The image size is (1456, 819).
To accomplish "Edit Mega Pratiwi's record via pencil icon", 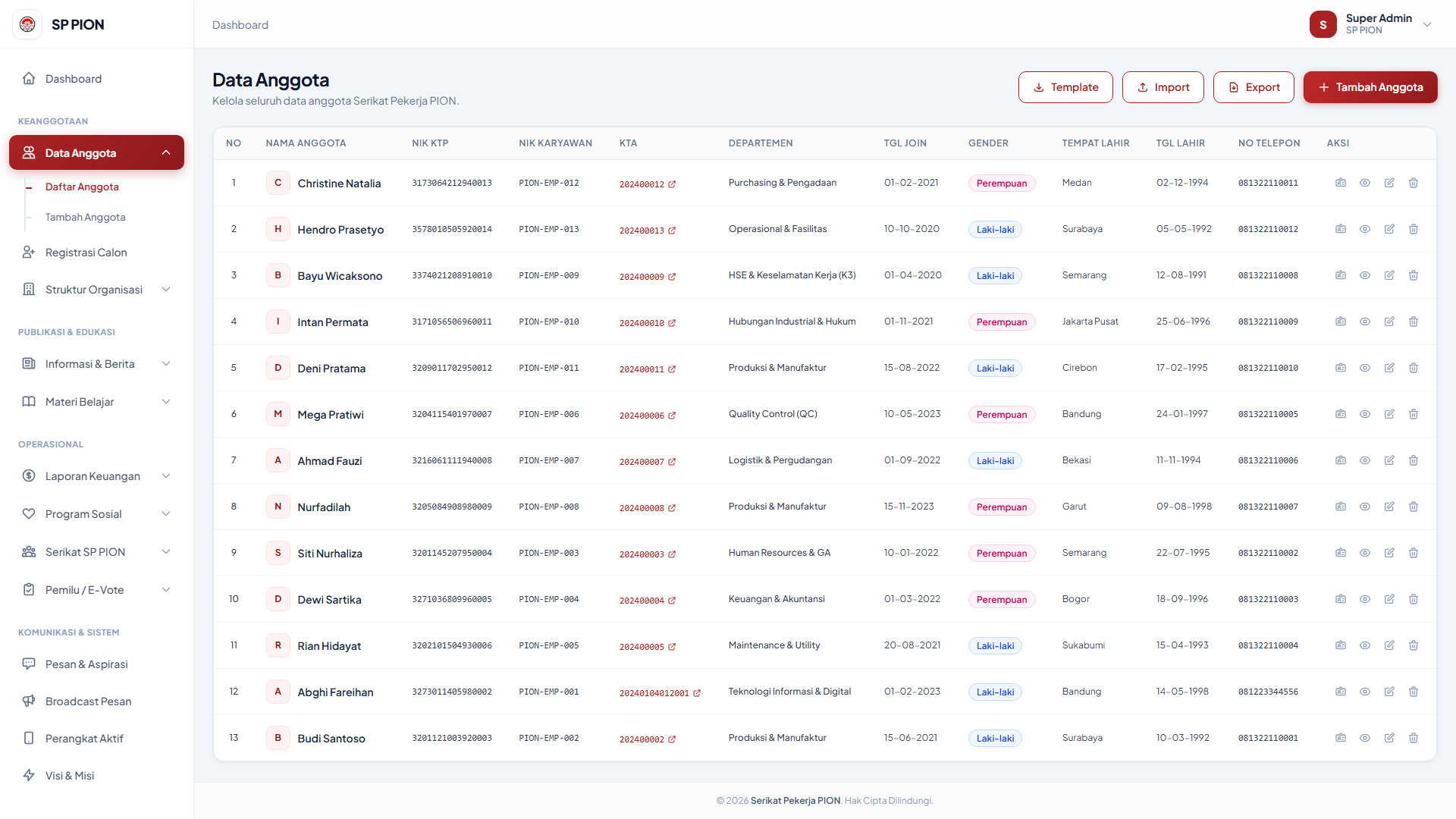I will pyautogui.click(x=1389, y=414).
